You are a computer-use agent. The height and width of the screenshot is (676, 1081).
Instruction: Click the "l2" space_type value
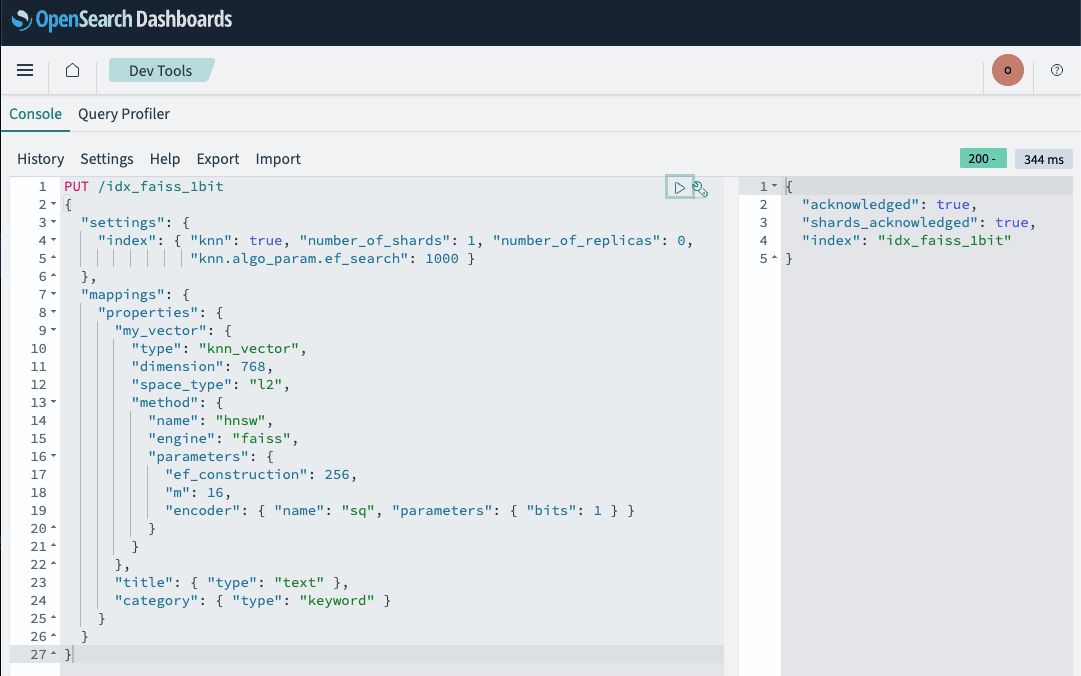[x=265, y=385]
